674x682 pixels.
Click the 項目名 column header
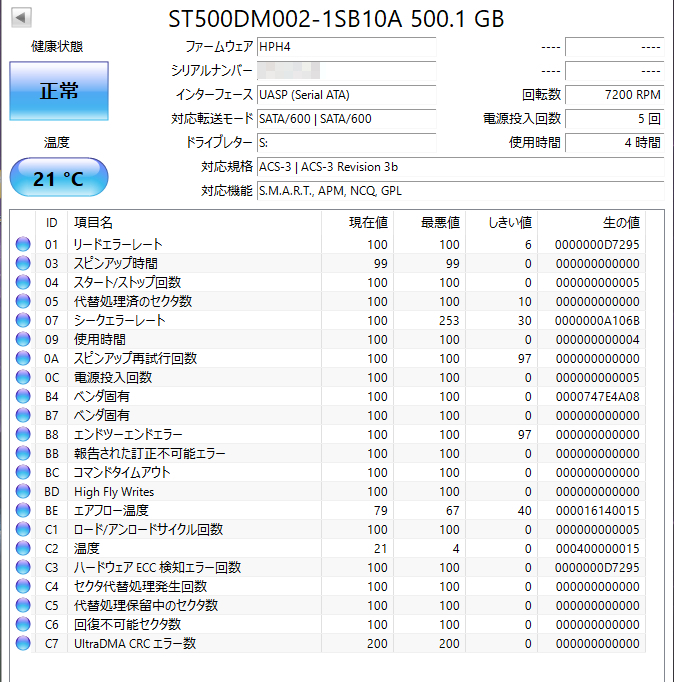click(x=194, y=223)
